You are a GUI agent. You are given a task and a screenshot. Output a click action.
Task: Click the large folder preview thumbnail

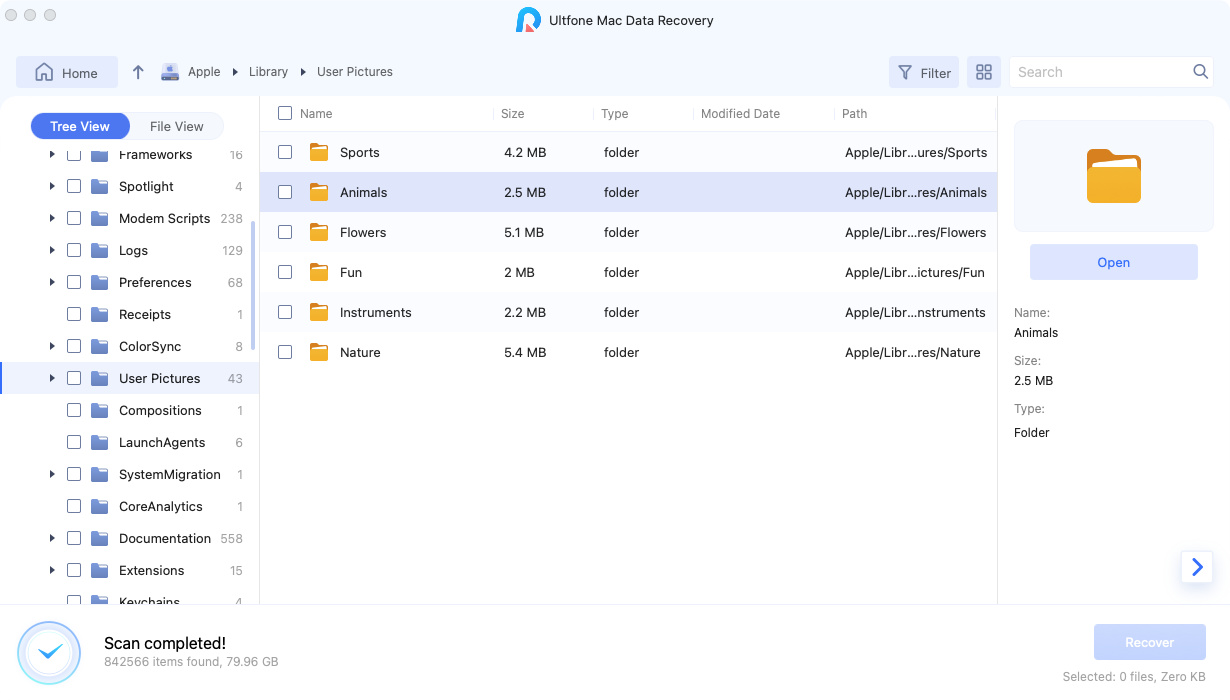1113,176
